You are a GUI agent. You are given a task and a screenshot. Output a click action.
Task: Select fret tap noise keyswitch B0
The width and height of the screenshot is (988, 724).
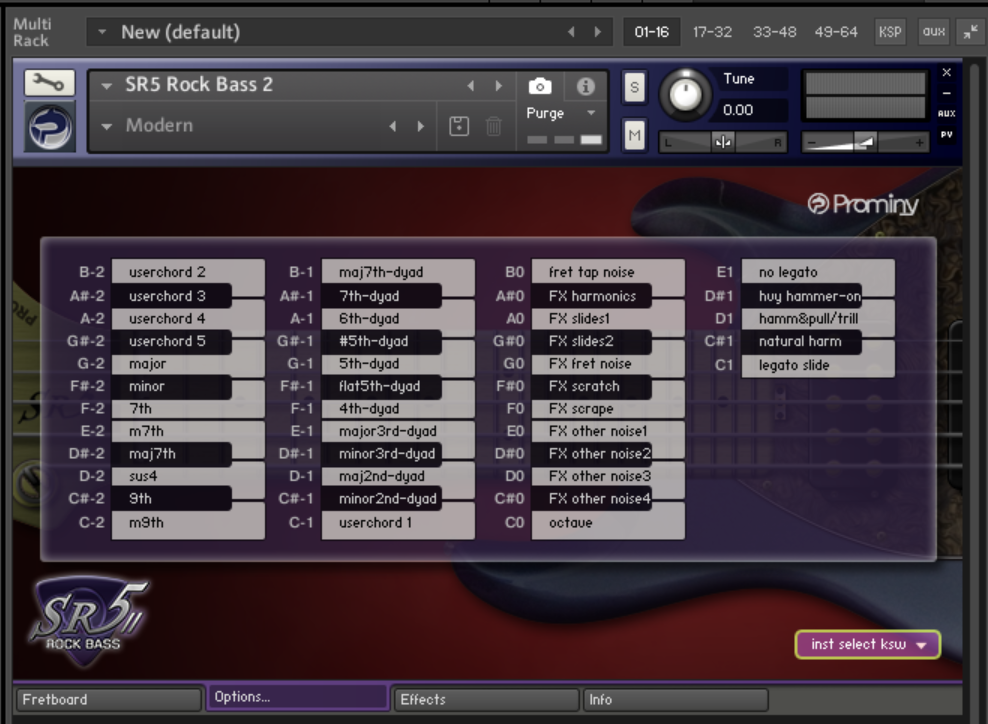click(608, 272)
